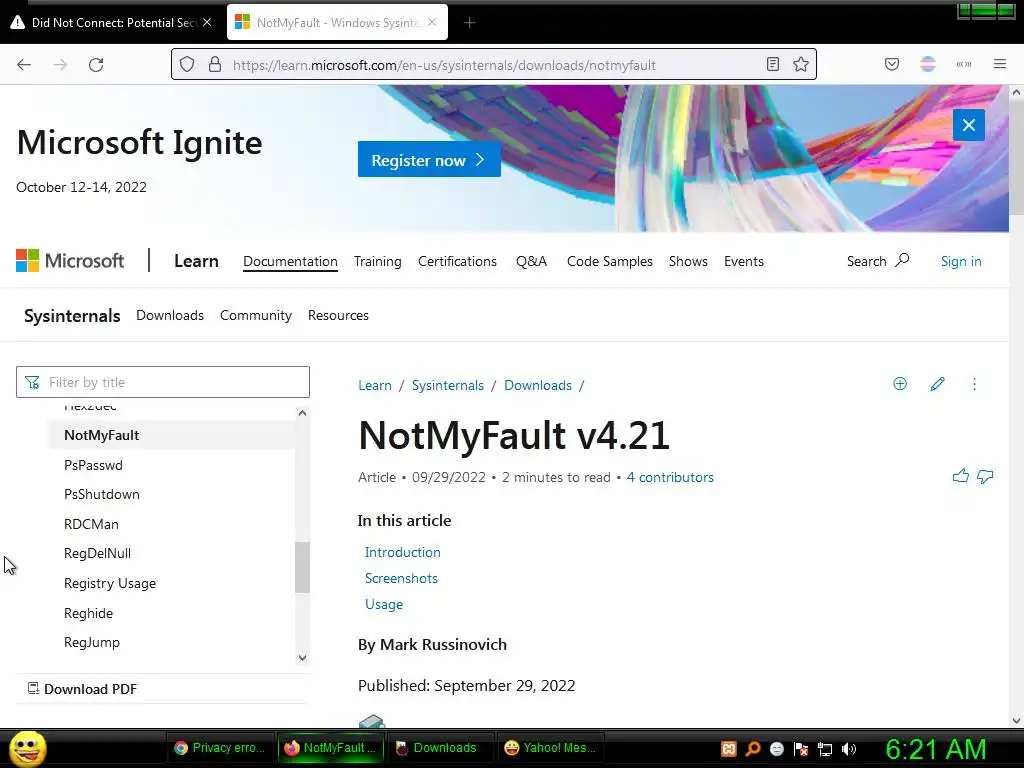The image size is (1024, 768).
Task: Click sidebar scrollbar up arrow
Action: [302, 413]
